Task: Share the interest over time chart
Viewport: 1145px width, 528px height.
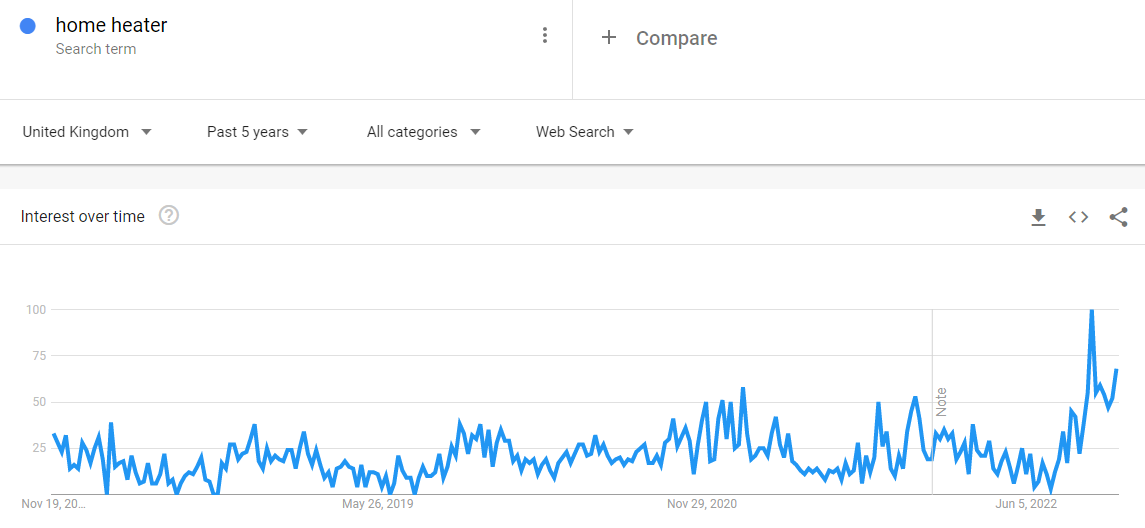Action: point(1119,217)
